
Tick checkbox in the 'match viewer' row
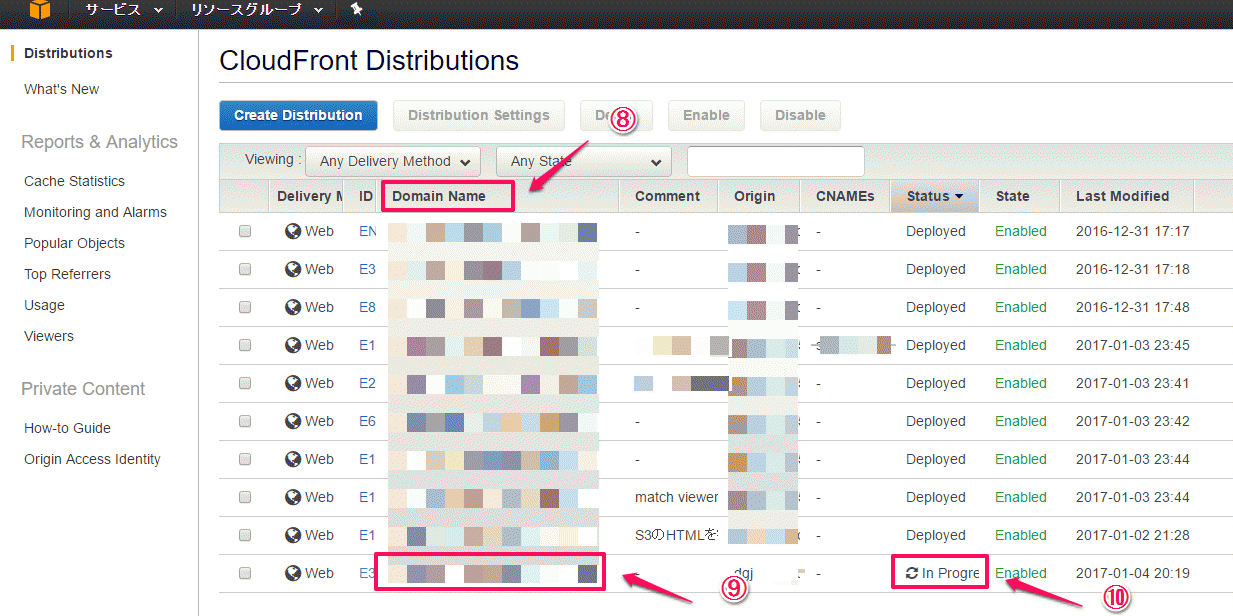point(245,497)
